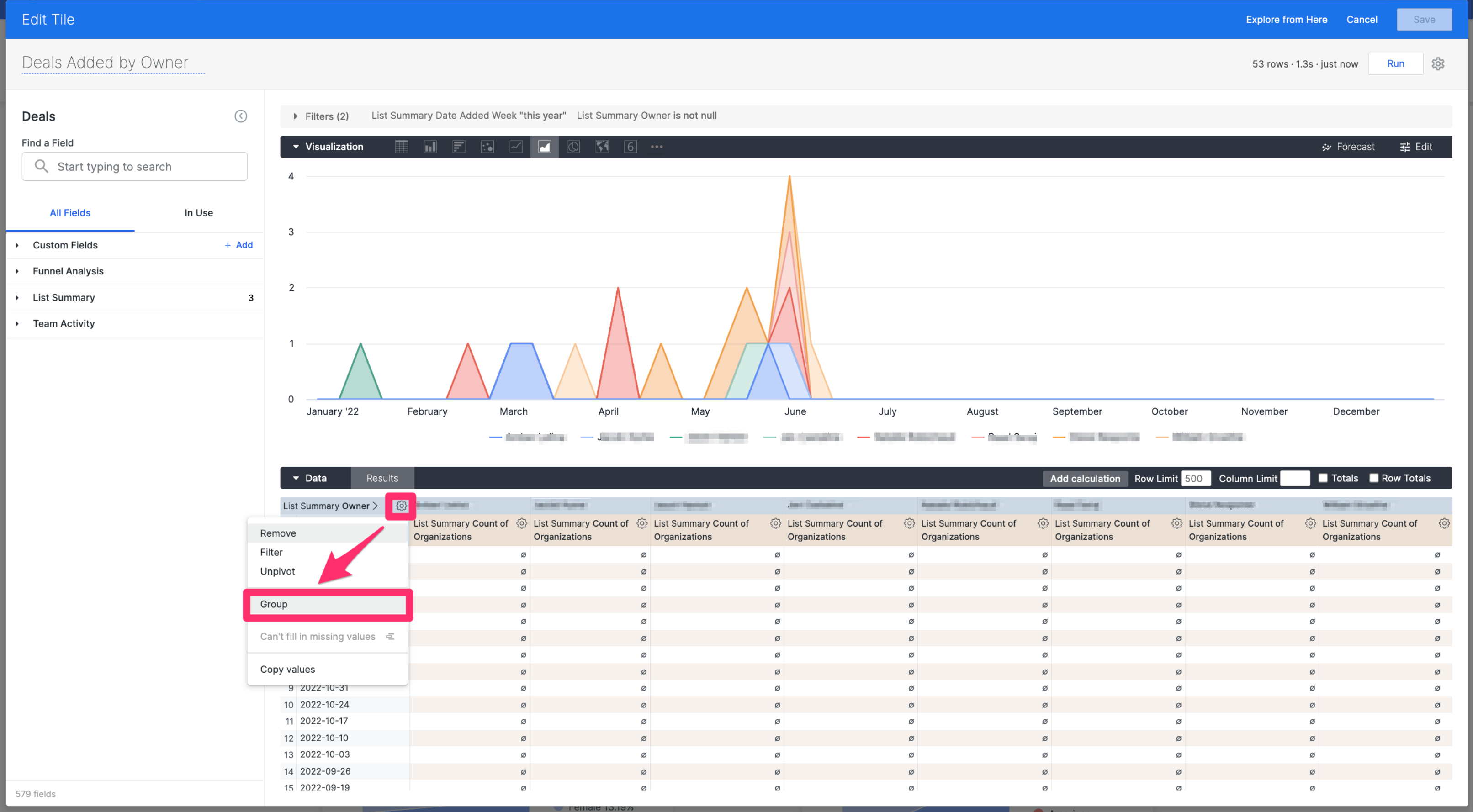Image resolution: width=1473 pixels, height=812 pixels.
Task: Click the solid red legend series line
Action: 864,438
